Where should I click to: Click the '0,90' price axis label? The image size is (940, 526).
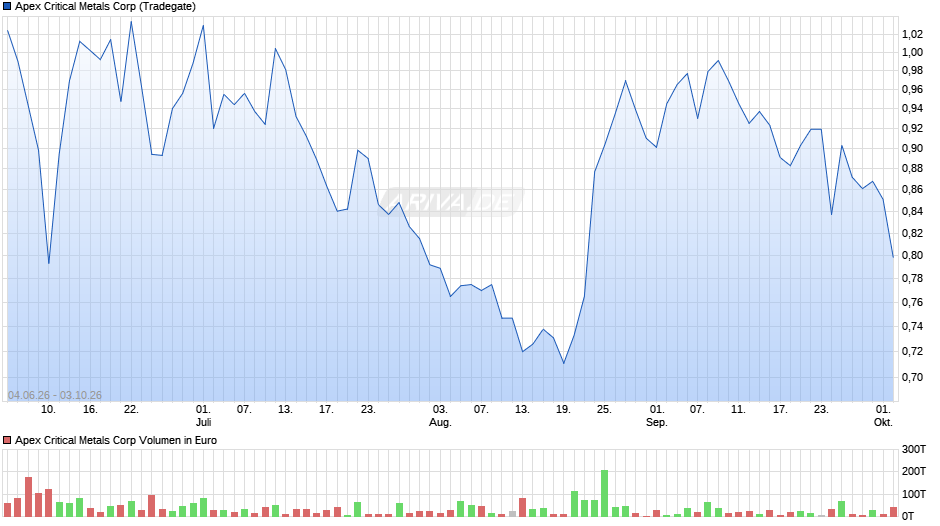click(x=912, y=149)
